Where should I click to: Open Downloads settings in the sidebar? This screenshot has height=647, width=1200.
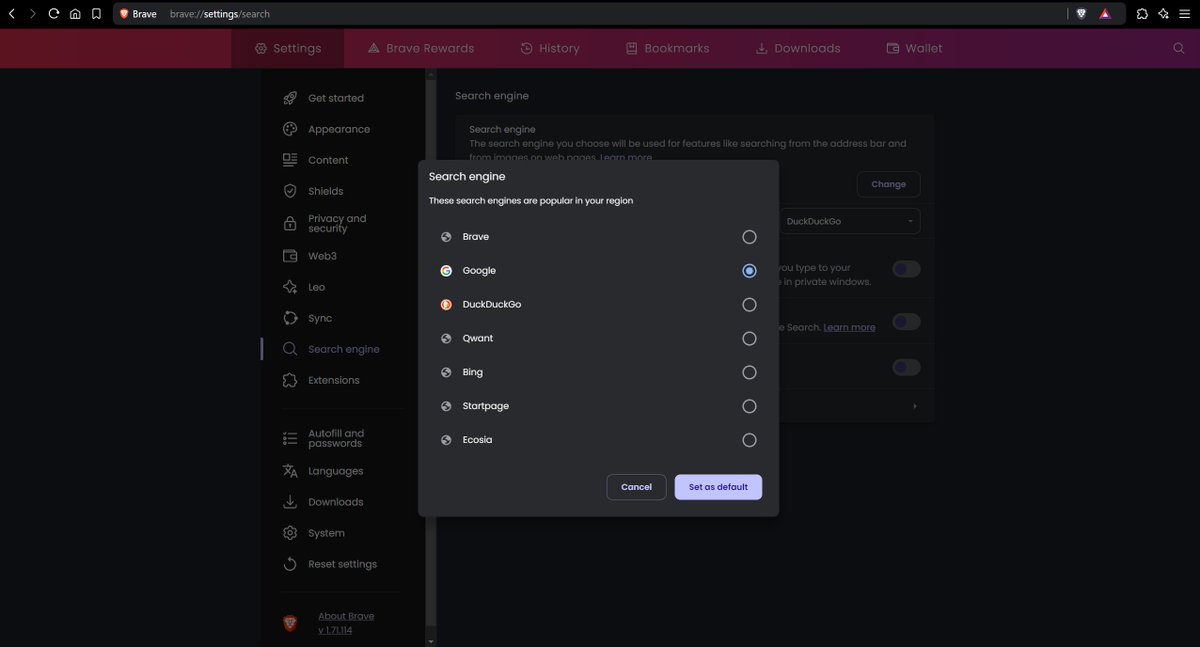336,502
